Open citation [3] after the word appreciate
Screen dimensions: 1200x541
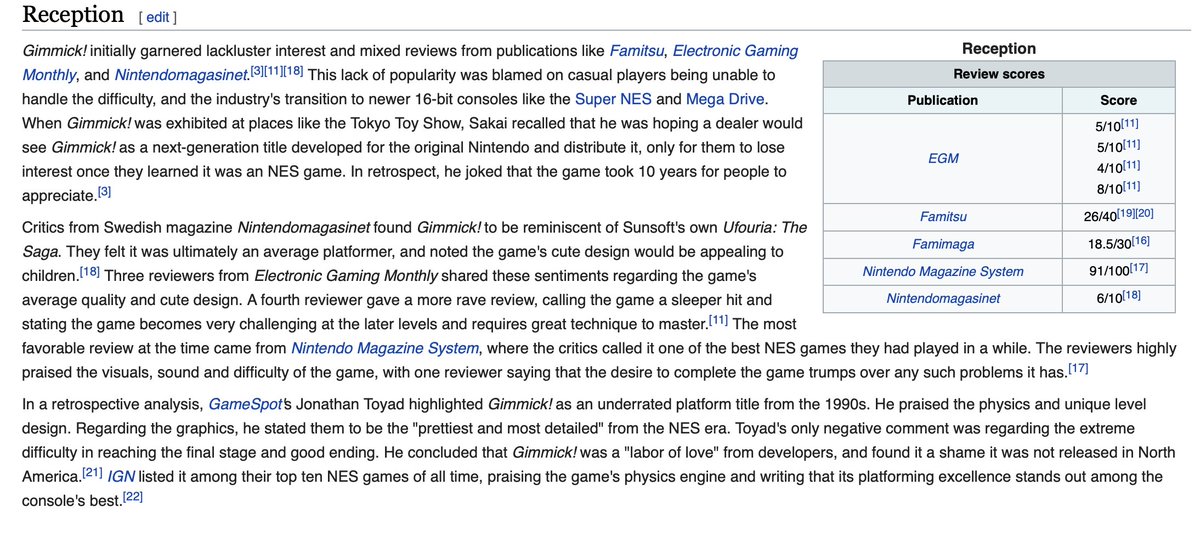(x=104, y=191)
